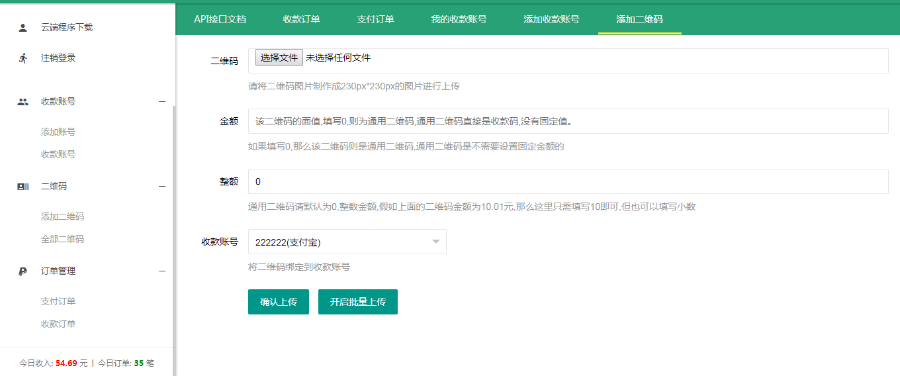Switch to the 我的收款账号 tab

(x=459, y=19)
